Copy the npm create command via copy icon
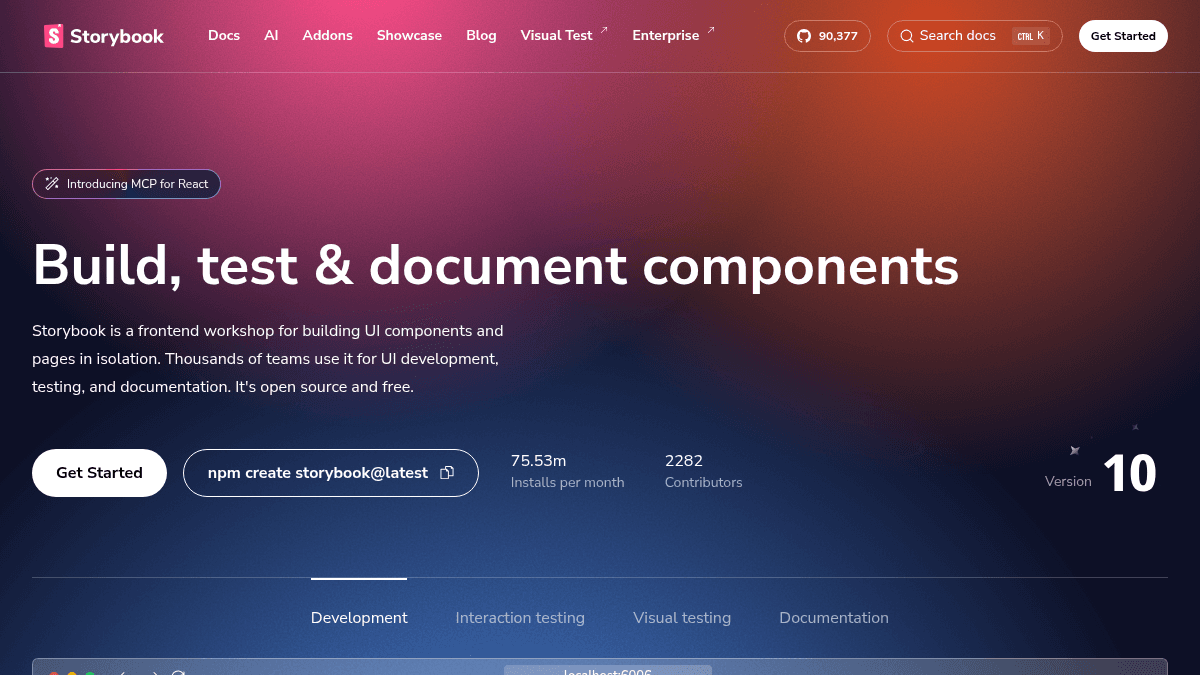 point(447,473)
